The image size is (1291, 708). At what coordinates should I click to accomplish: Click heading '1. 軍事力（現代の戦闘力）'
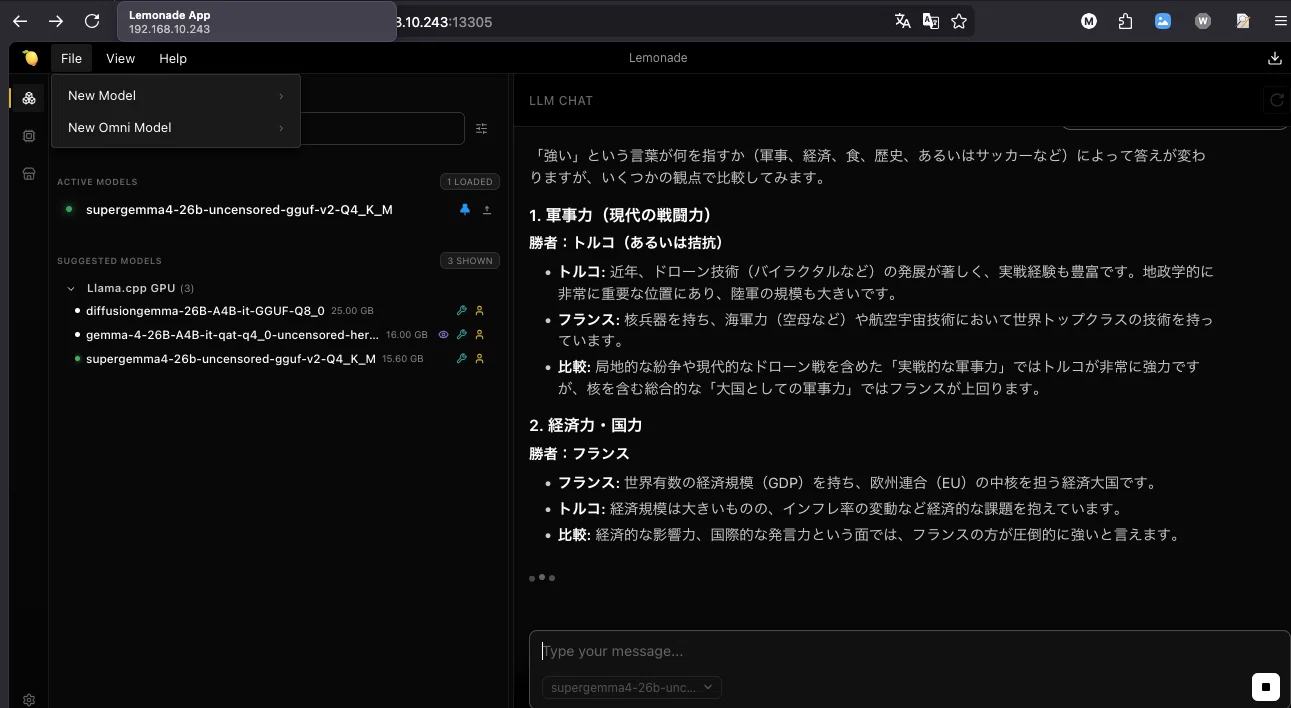[x=620, y=215]
